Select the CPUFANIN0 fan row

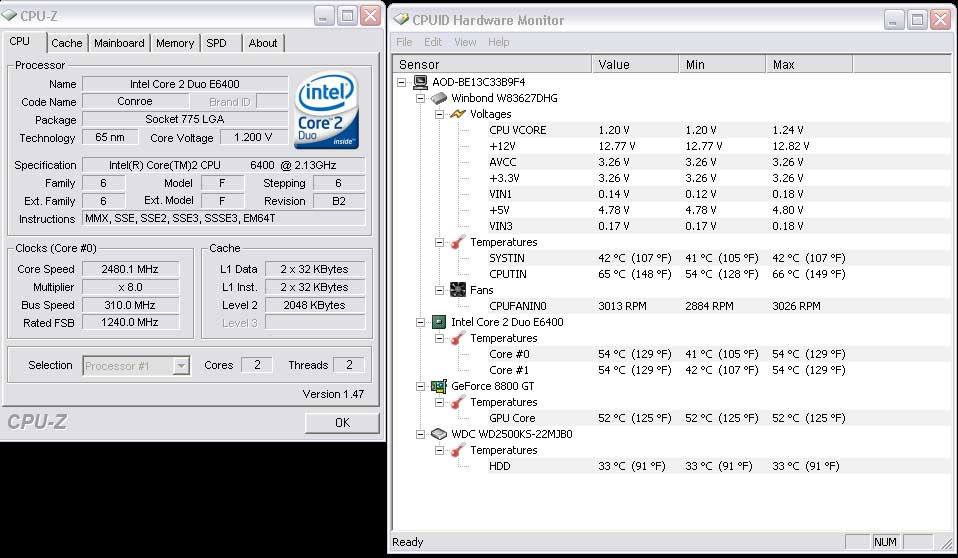[671, 306]
